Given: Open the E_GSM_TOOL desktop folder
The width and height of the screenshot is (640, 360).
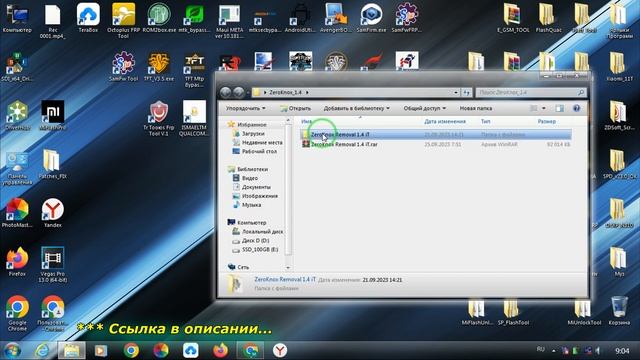Looking at the screenshot, I should pyautogui.click(x=513, y=18).
